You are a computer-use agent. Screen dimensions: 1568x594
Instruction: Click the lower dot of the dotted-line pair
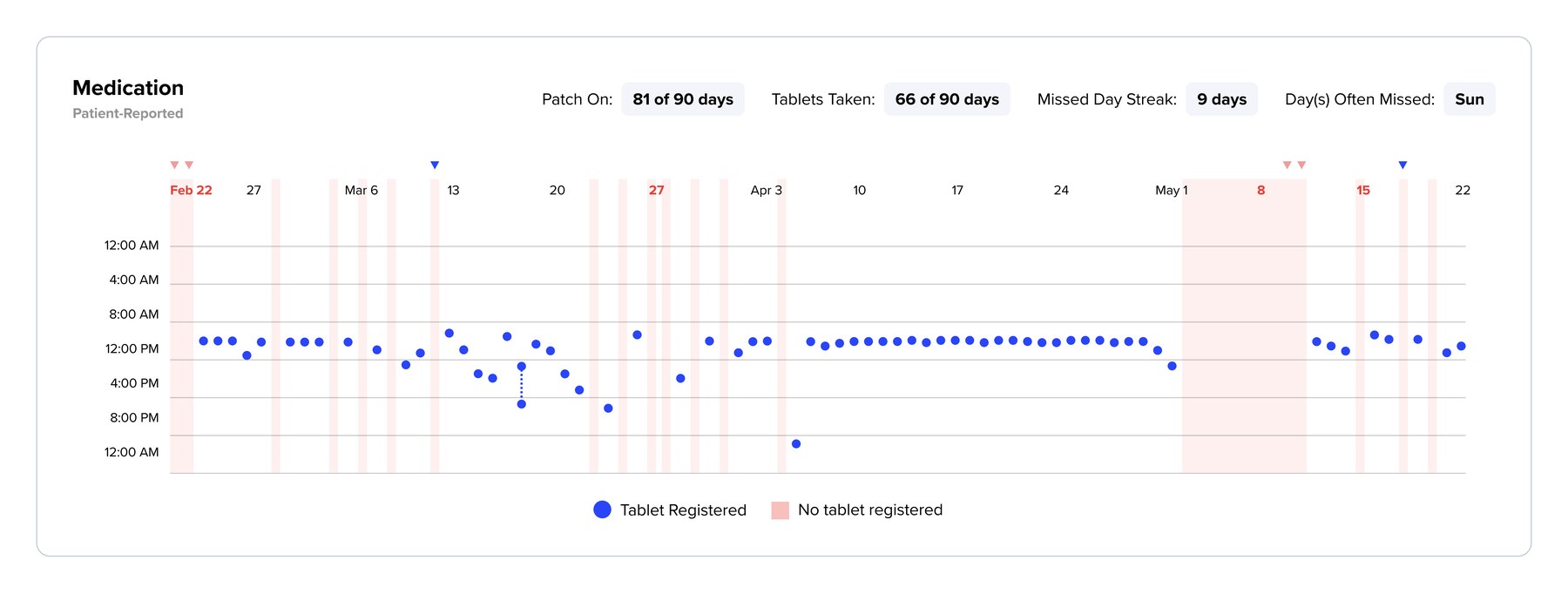pyautogui.click(x=521, y=404)
